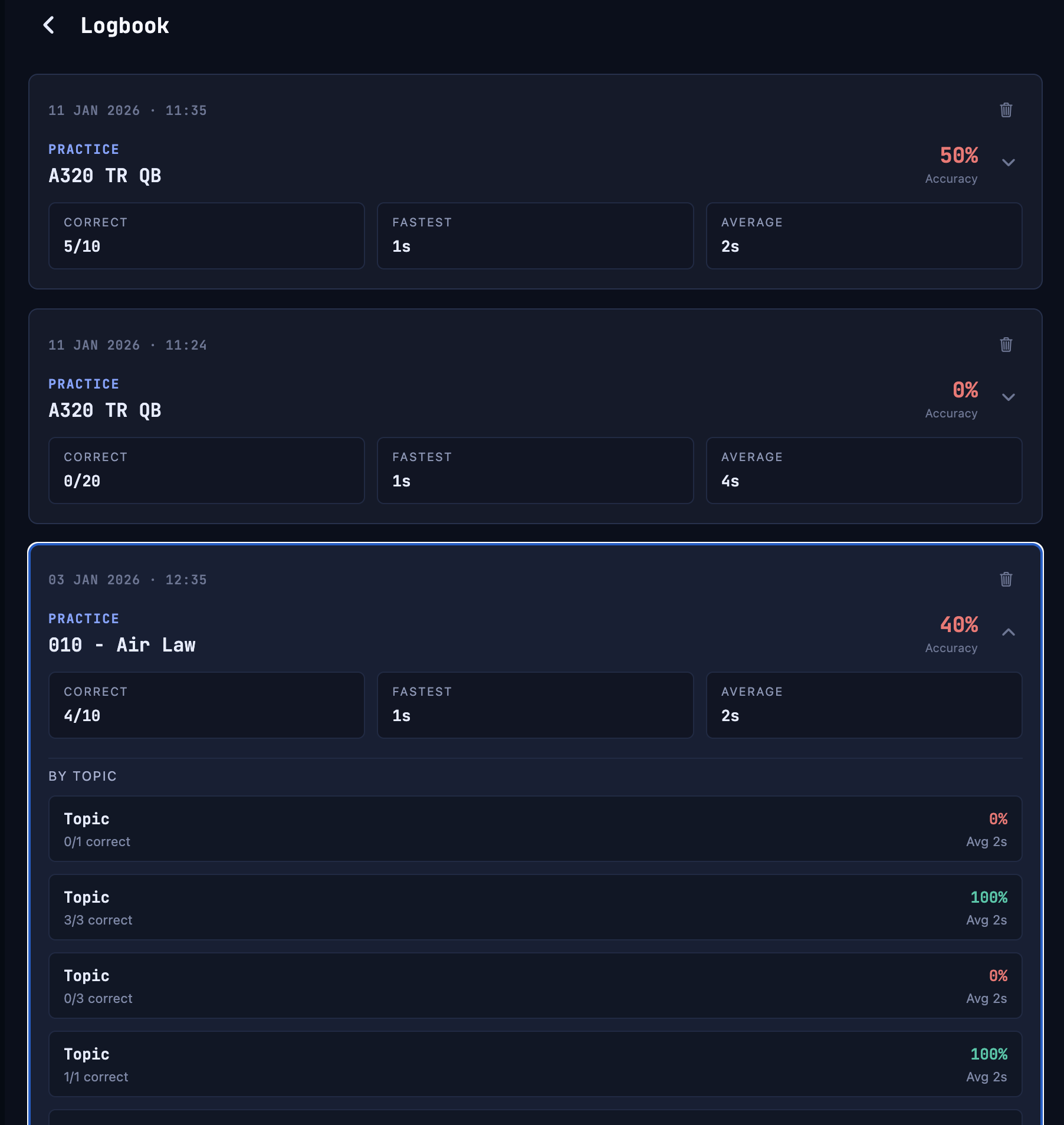Open the topic row with 0/1 correct
This screenshot has height=1125, width=1064.
[x=535, y=829]
